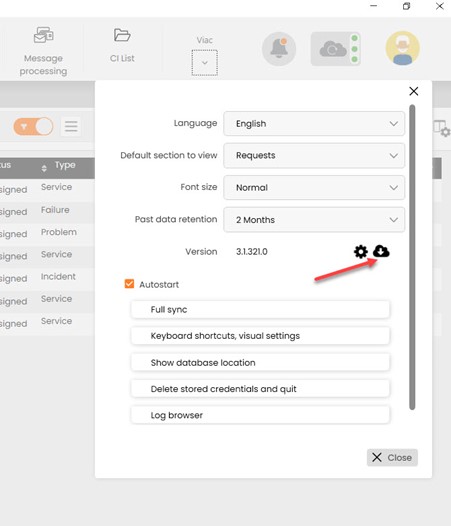Screen dimensions: 451x526
Task: Open the notifications bell icon
Action: (279, 49)
